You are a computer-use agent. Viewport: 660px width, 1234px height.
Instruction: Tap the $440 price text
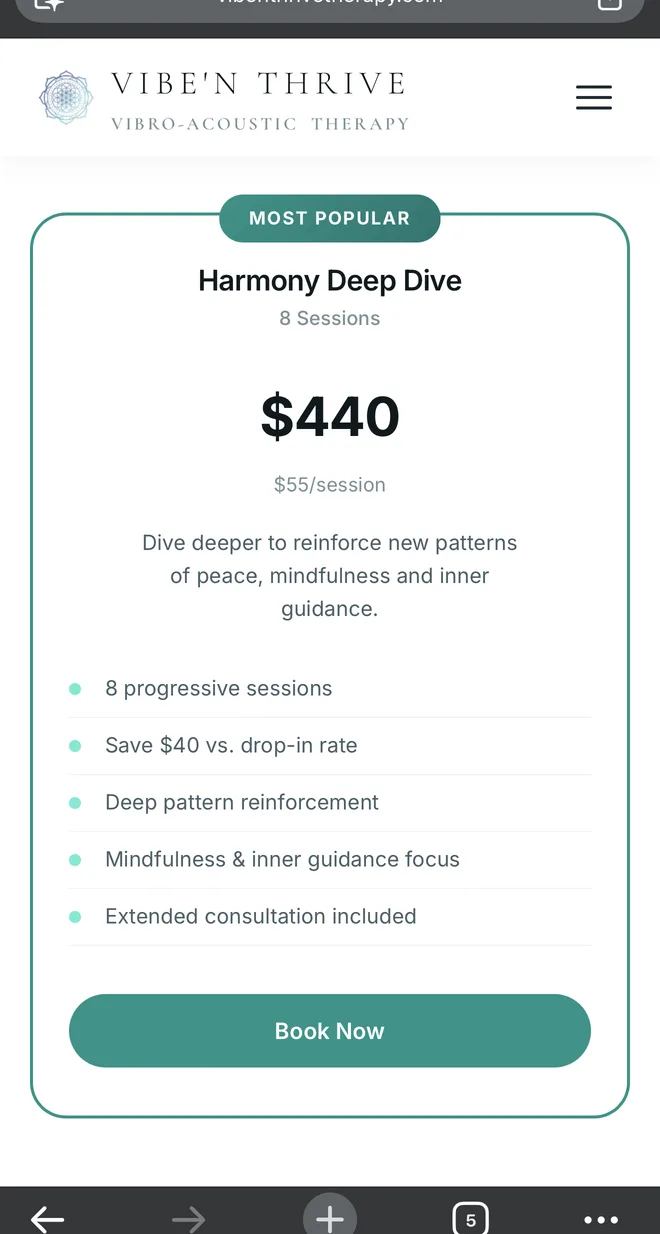click(x=330, y=416)
